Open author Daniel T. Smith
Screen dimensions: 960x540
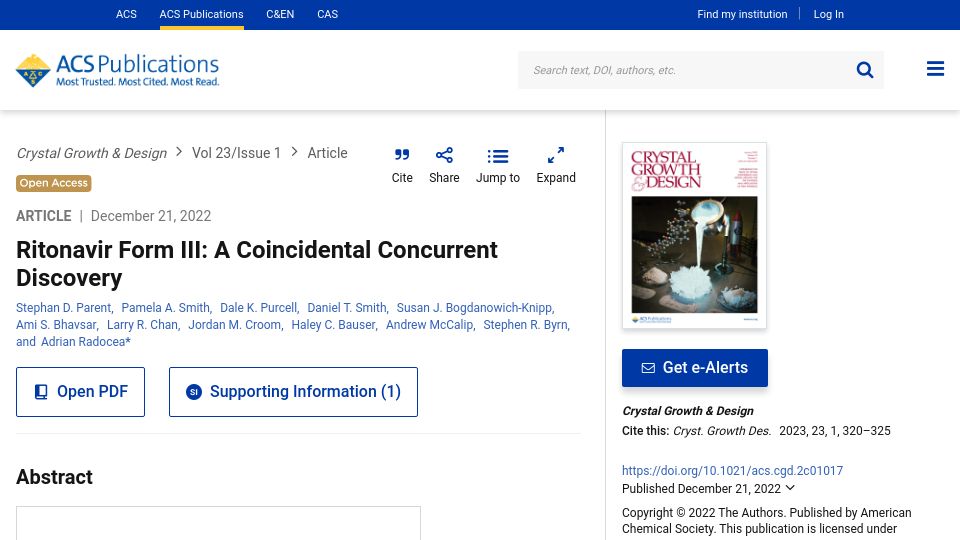pyautogui.click(x=347, y=308)
